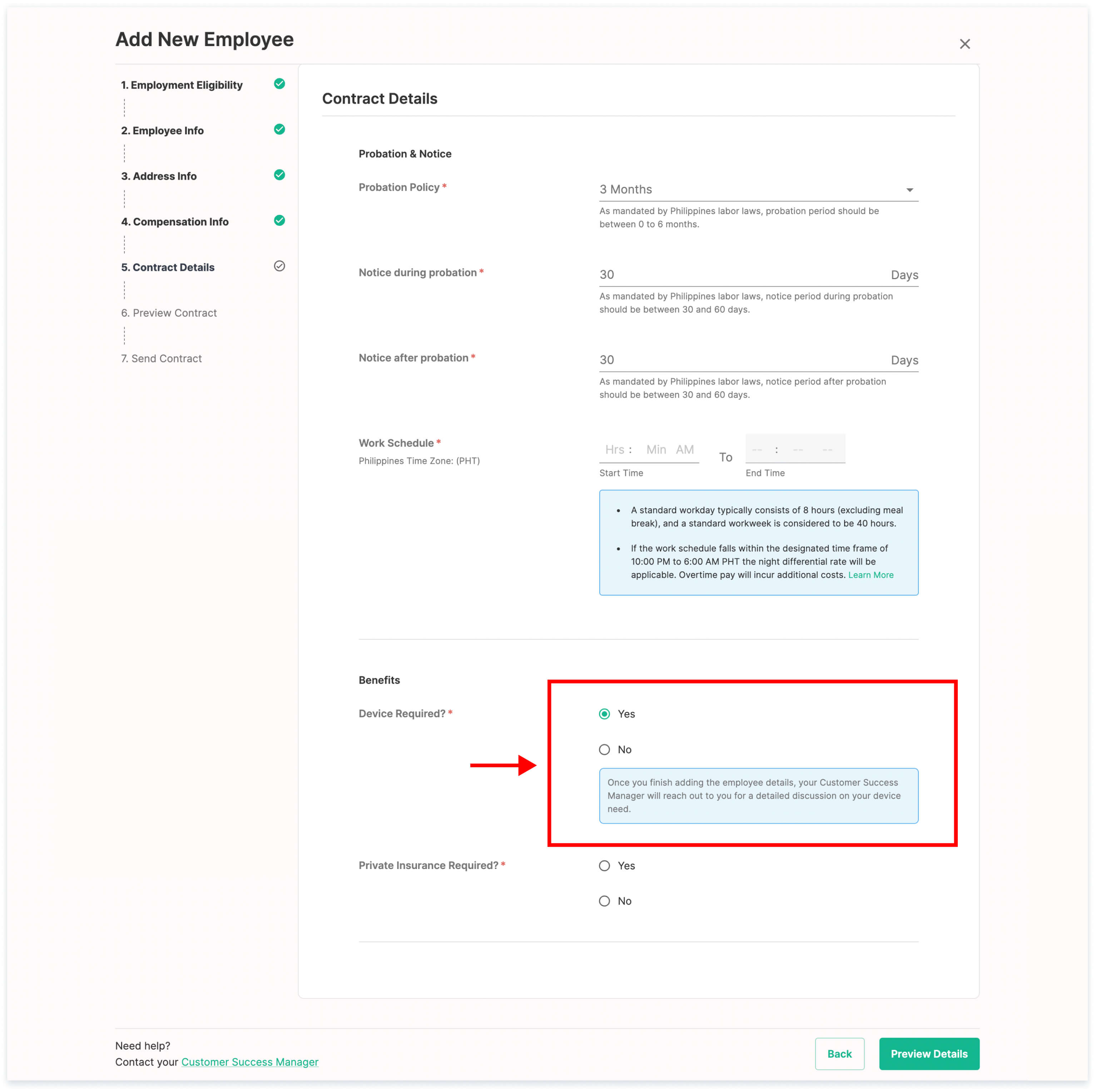Click the Compensation Info completed check icon
The width and height of the screenshot is (1095, 1092).
(x=279, y=220)
